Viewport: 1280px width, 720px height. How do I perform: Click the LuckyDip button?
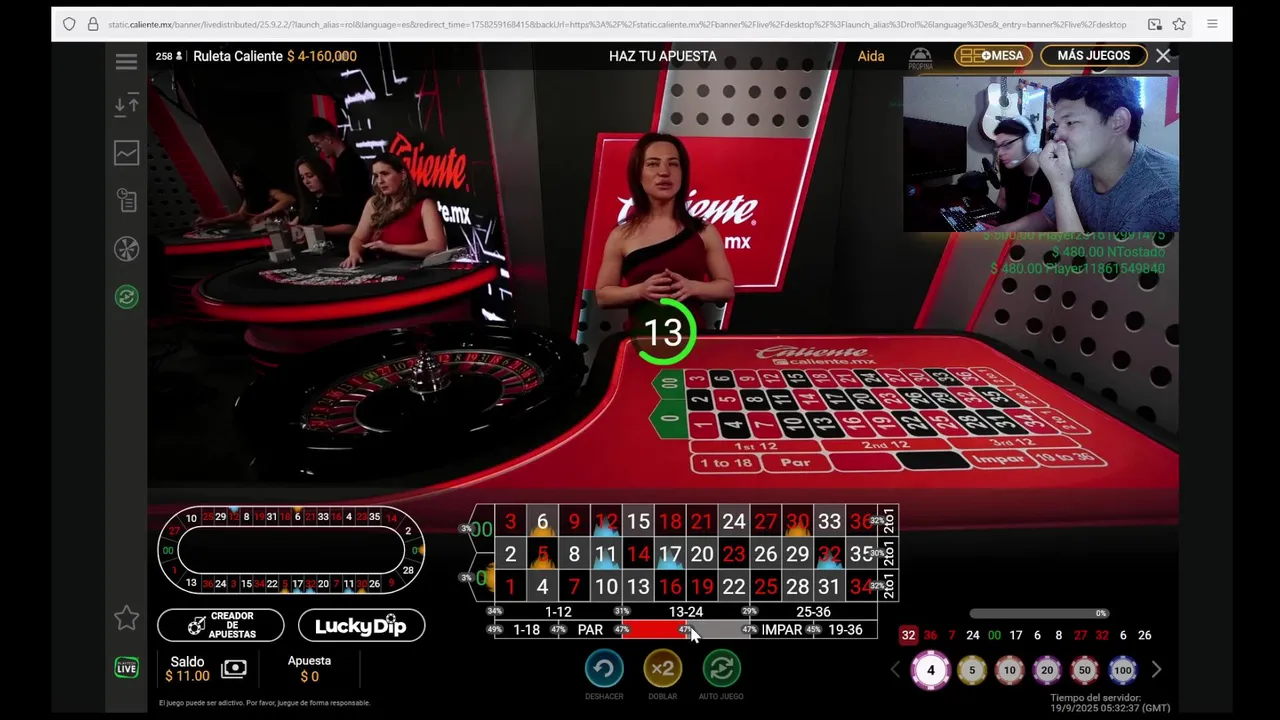tap(361, 626)
